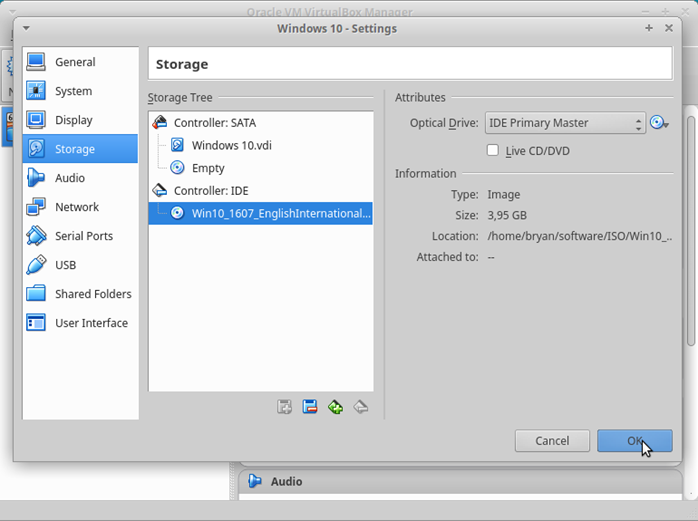698x521 pixels.
Task: Click the USB plug icon
Action: (36, 265)
